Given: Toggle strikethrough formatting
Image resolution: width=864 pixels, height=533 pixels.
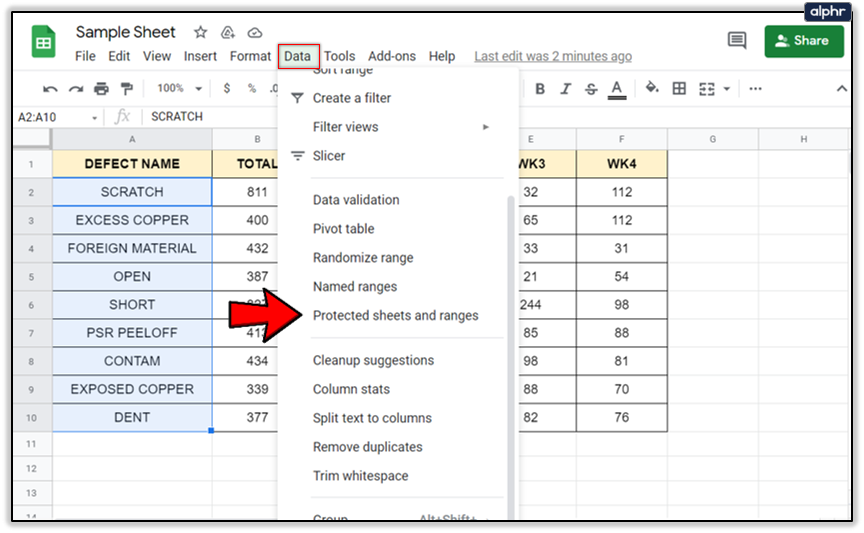Looking at the screenshot, I should pos(591,89).
